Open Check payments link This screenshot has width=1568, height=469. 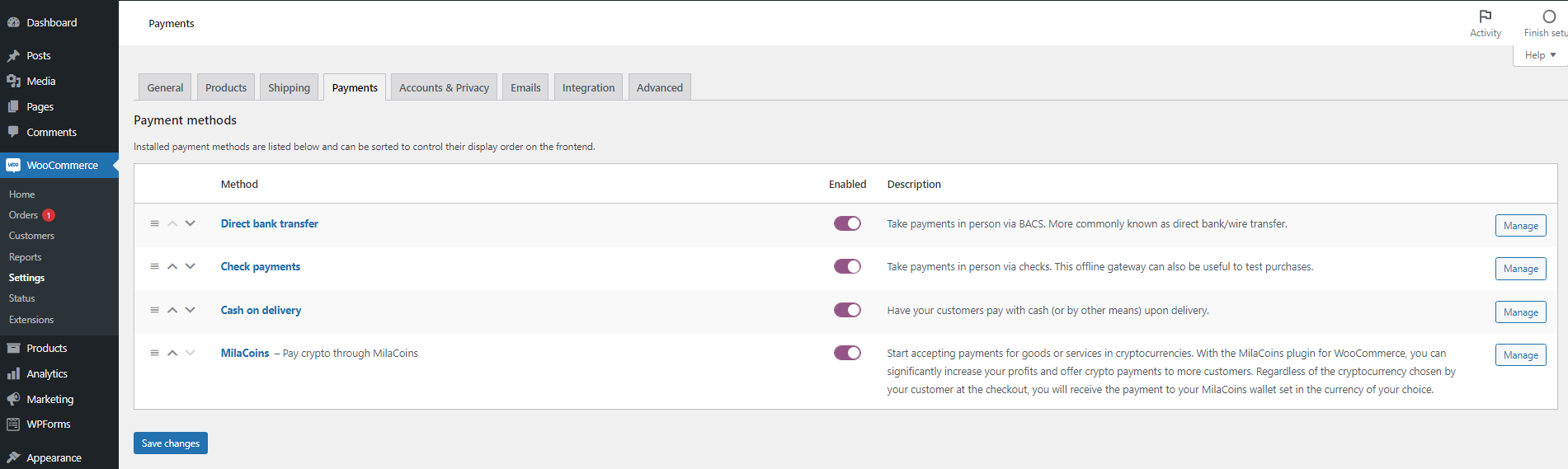click(261, 266)
